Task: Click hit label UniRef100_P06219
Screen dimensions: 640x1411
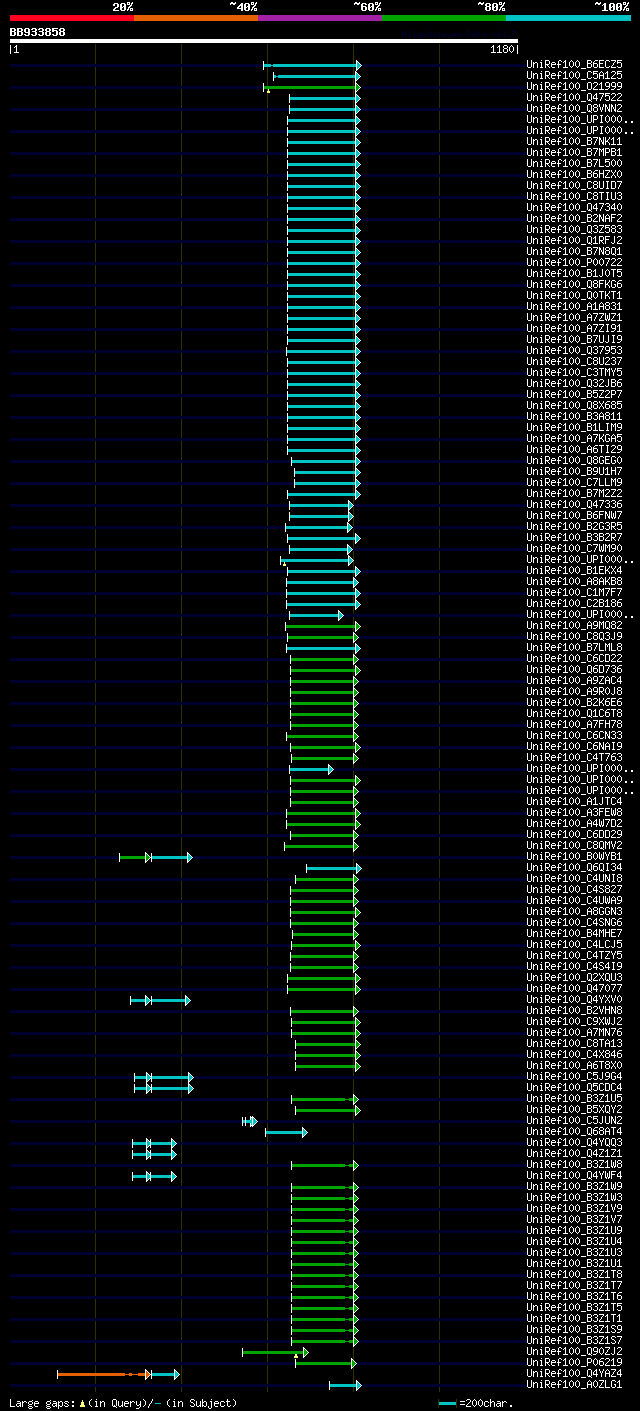Action: 574,1362
